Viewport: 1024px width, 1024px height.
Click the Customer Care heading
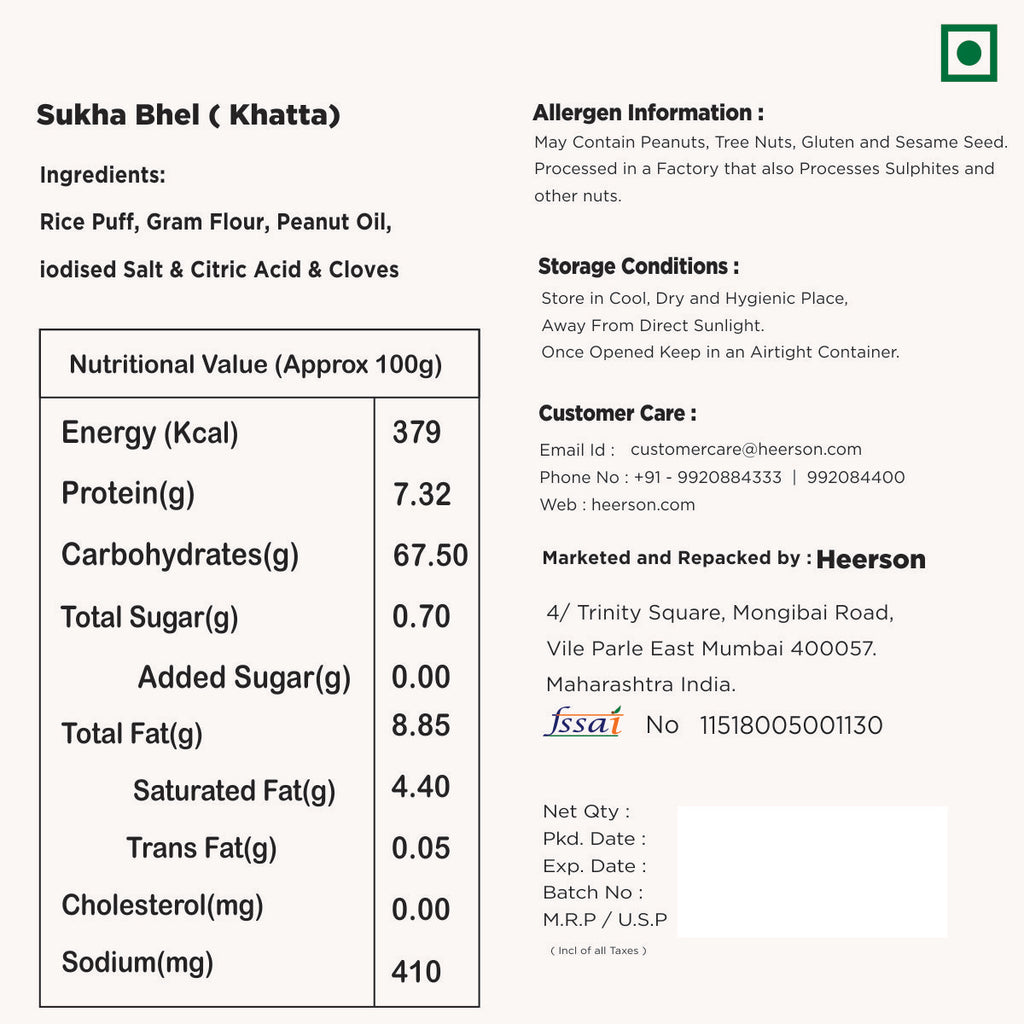click(617, 414)
